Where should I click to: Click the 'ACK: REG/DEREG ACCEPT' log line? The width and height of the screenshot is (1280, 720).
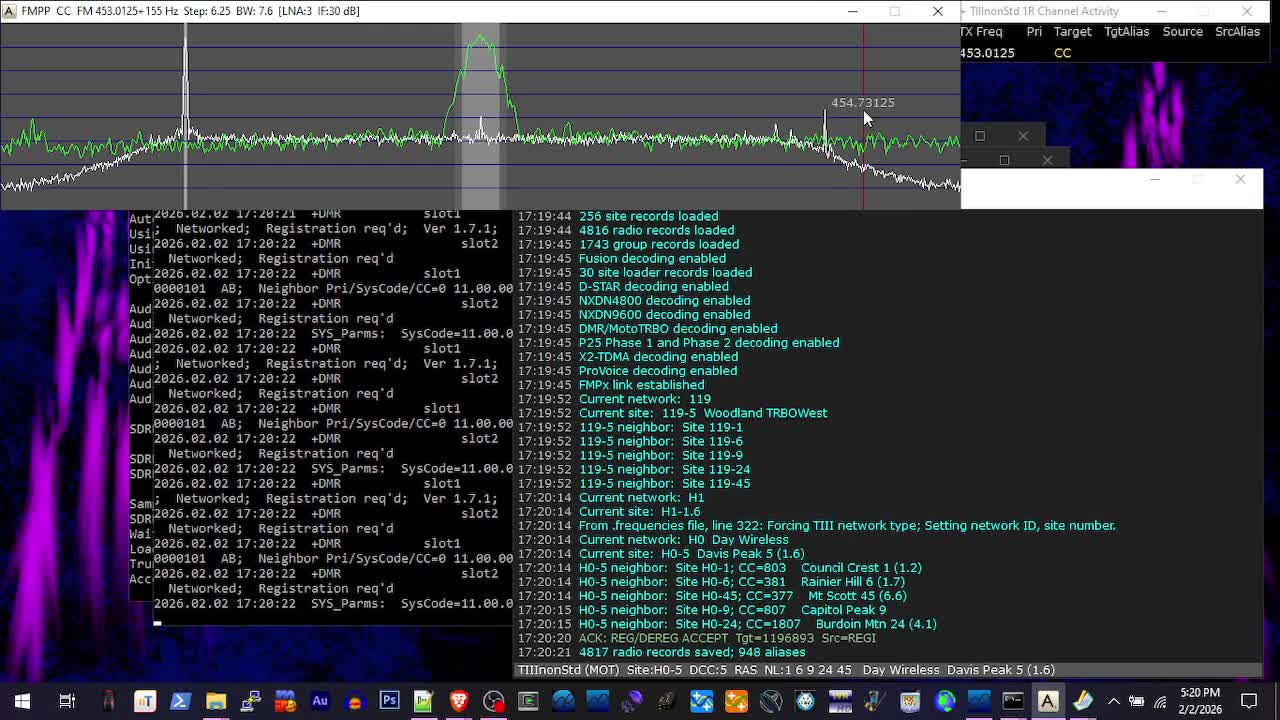[x=727, y=638]
